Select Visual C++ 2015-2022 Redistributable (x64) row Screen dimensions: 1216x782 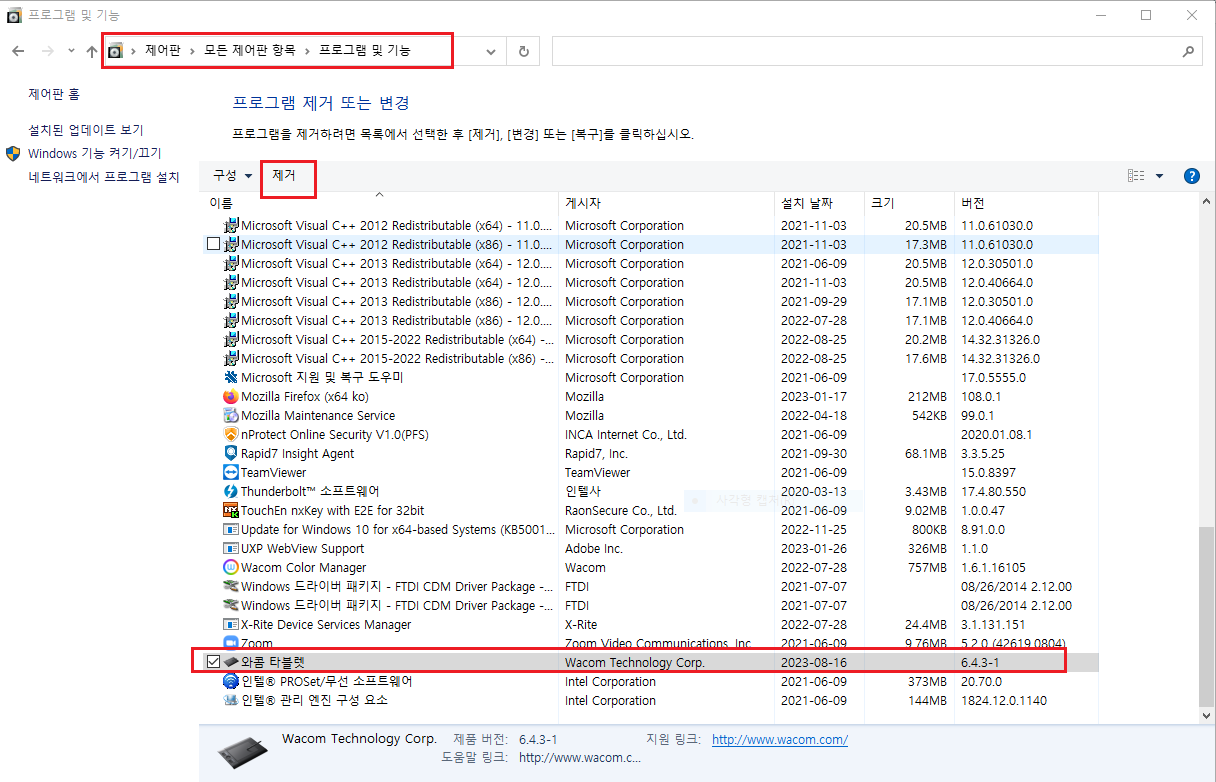650,339
